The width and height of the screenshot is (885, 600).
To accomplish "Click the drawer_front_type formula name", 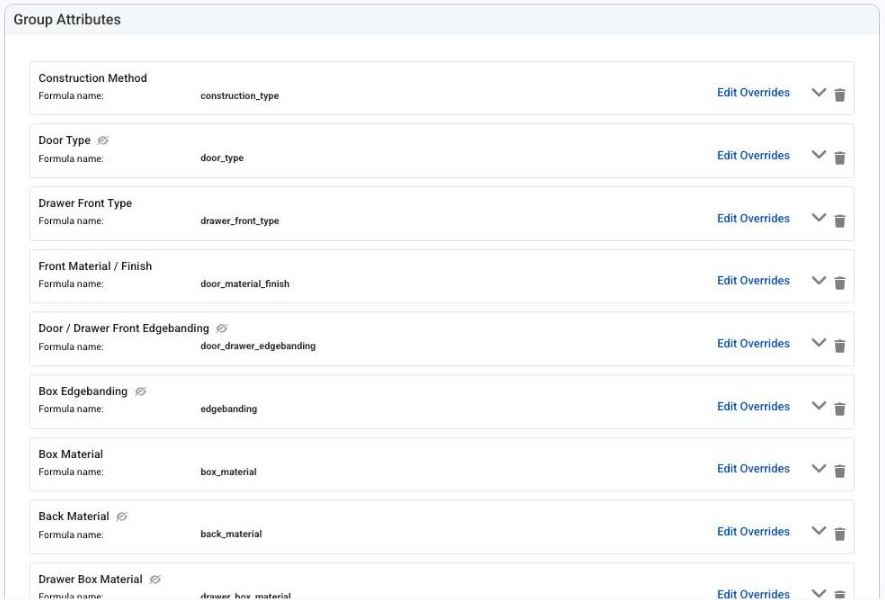I will [239, 221].
